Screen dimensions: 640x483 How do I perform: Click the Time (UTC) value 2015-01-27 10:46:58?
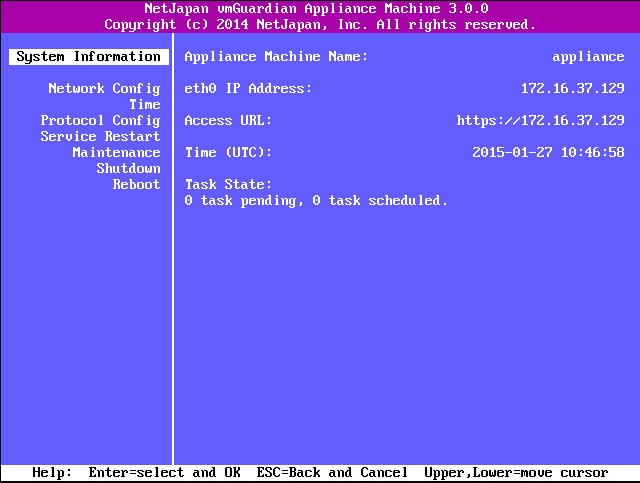pyautogui.click(x=548, y=152)
